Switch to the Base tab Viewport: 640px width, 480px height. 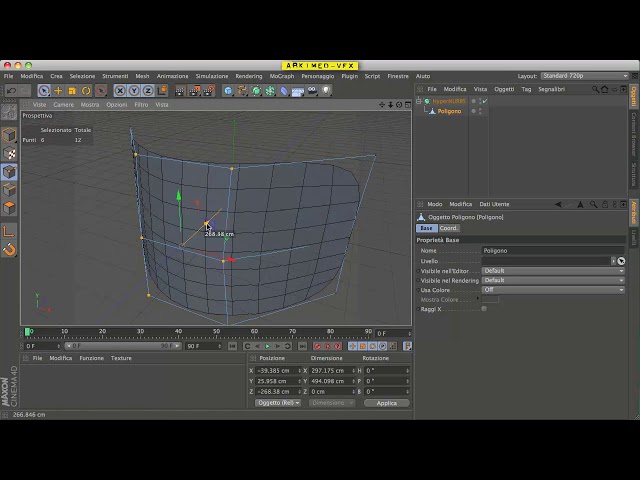[x=427, y=228]
